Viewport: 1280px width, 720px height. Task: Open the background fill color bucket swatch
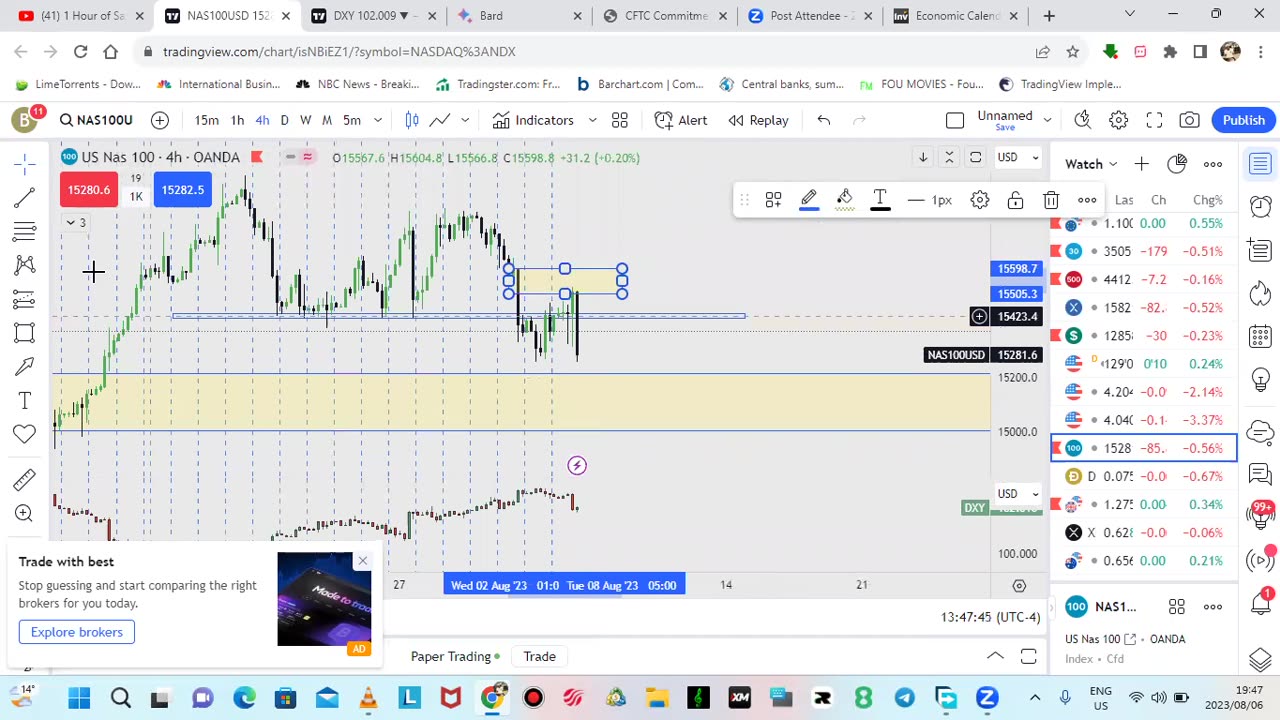[845, 200]
